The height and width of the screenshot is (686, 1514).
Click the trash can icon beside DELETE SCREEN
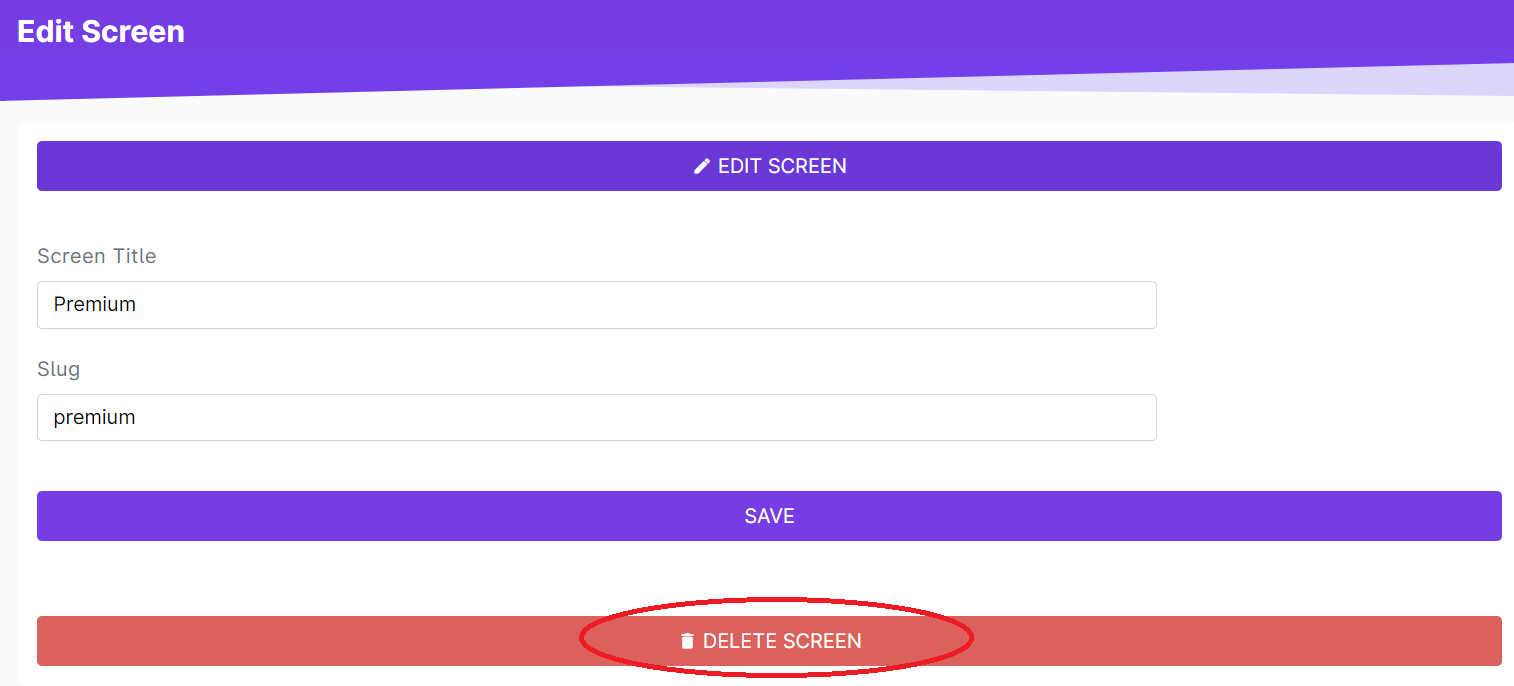click(687, 641)
